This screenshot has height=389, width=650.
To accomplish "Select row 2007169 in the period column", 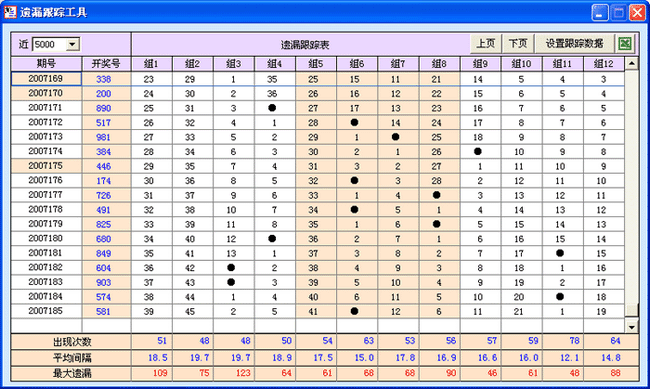I will [x=46, y=79].
